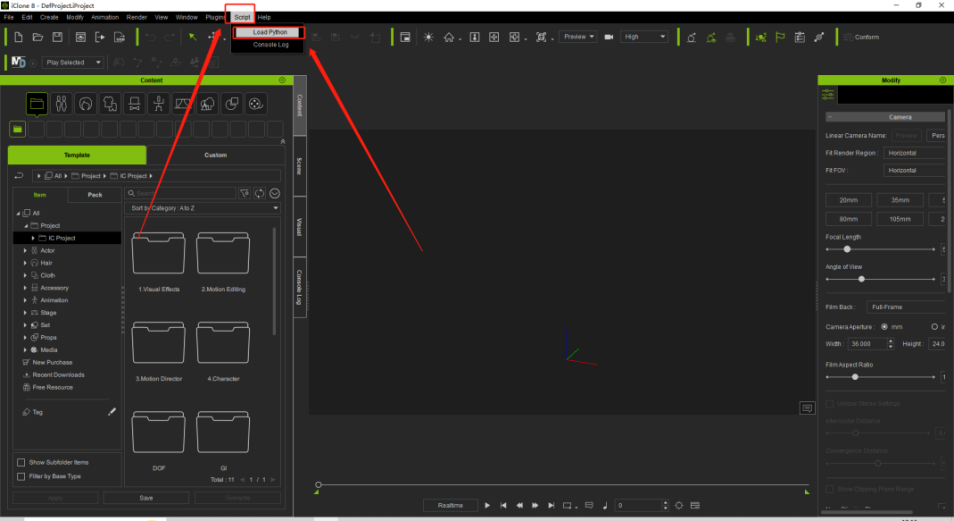Select the Actor category icon in Content
Viewport: 954px width, 521px height.
[x=61, y=103]
